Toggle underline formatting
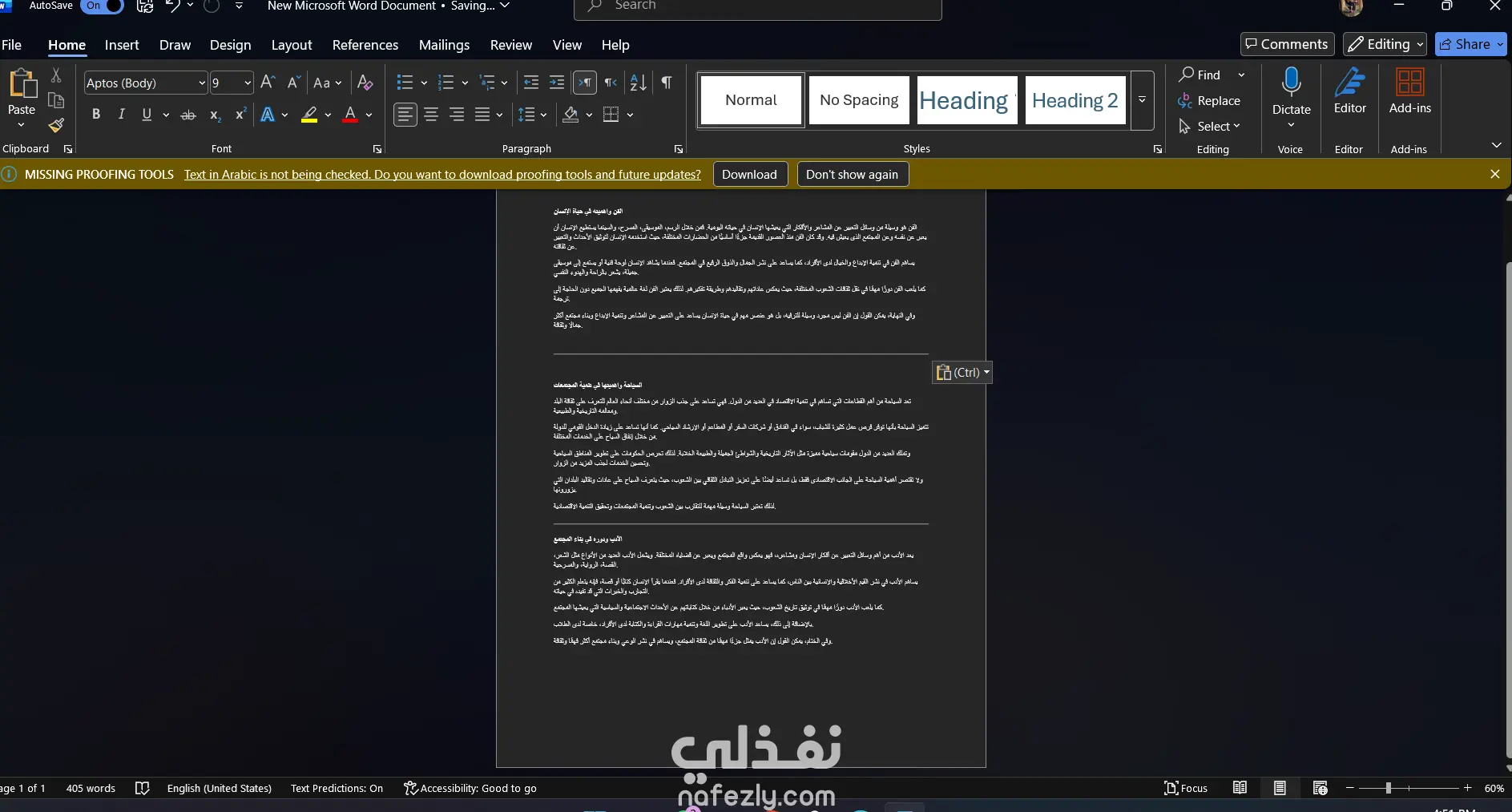Screen dimensions: 1512x812 click(x=147, y=115)
